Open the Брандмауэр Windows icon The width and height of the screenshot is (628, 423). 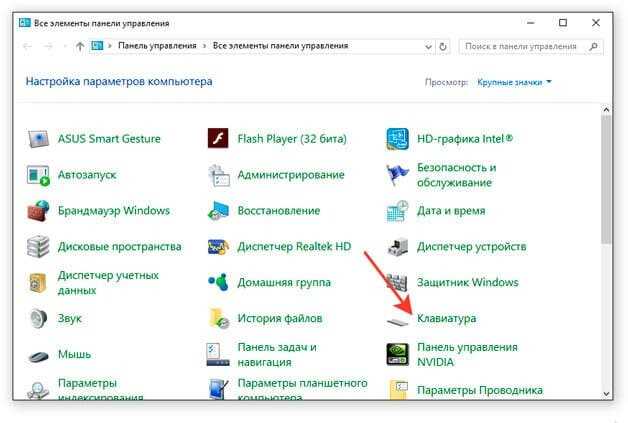[38, 211]
